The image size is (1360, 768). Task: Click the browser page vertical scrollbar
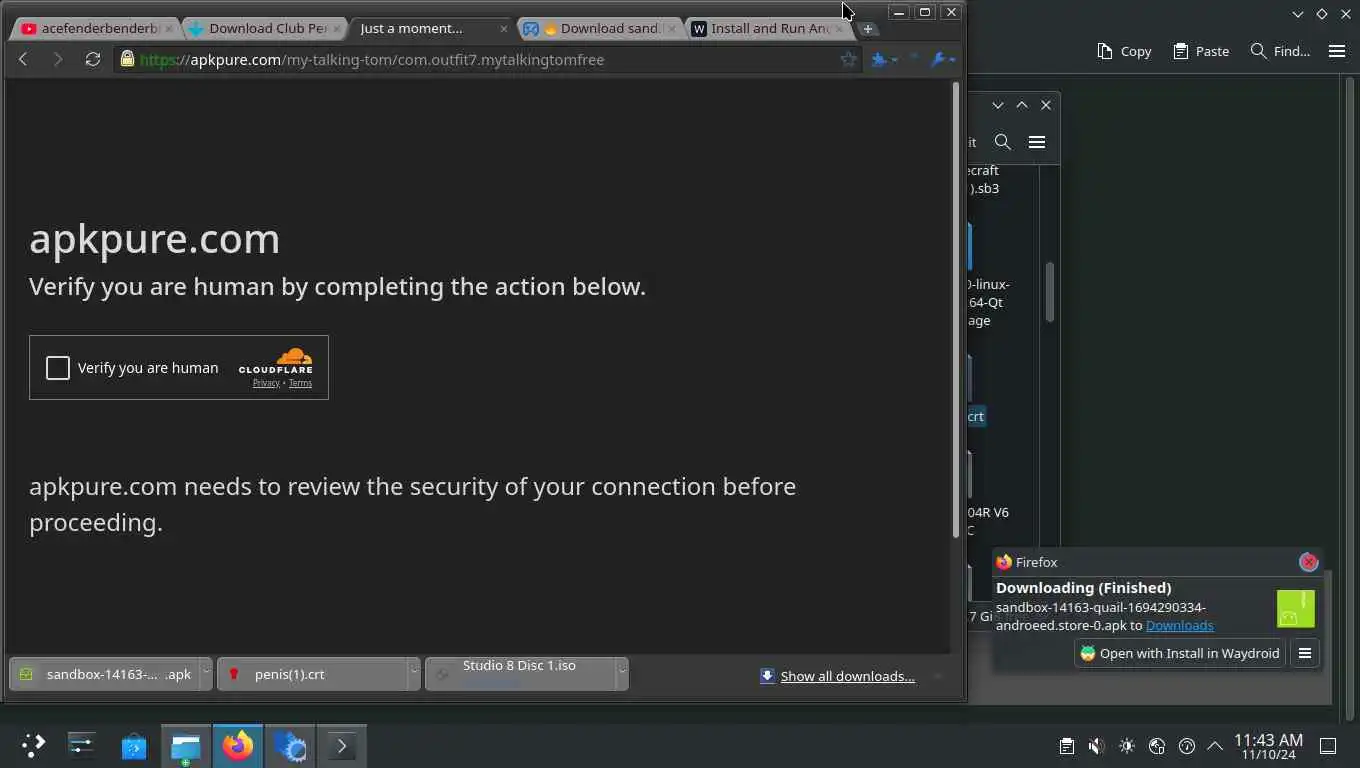956,310
